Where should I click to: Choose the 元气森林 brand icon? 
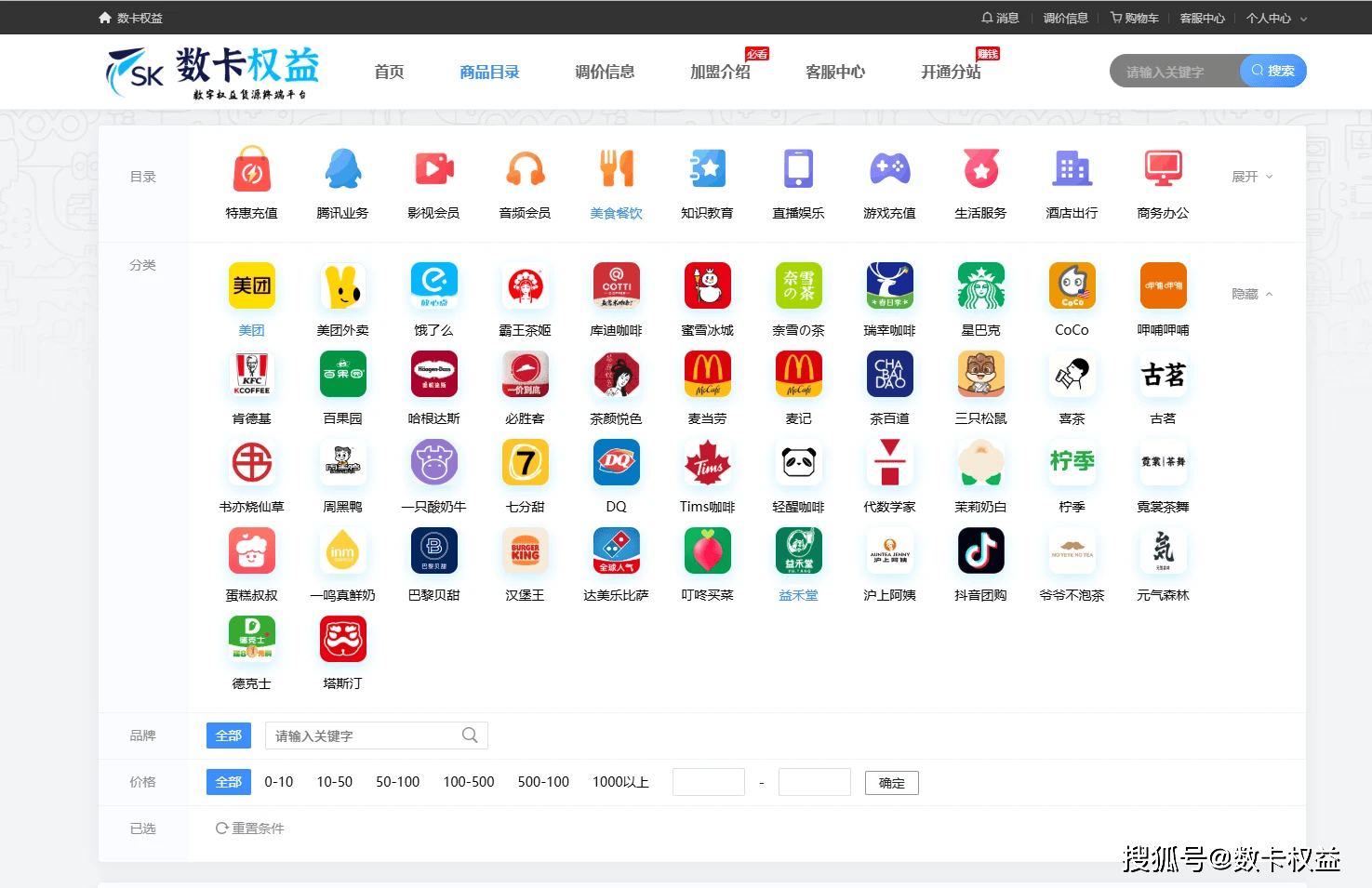pos(1163,550)
